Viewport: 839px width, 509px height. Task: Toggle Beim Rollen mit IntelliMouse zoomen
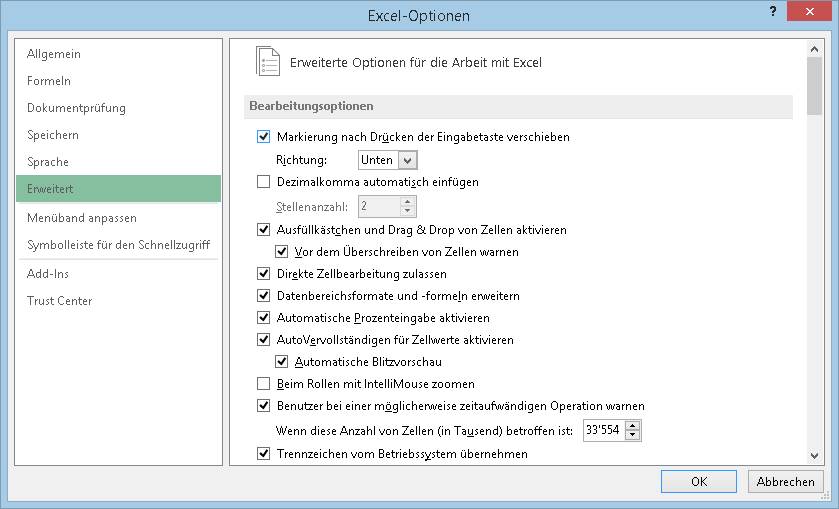click(x=263, y=384)
